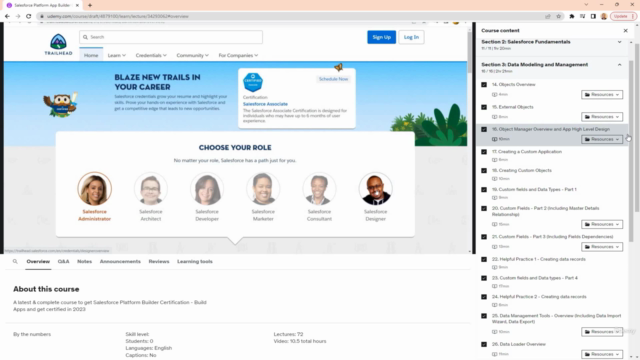Screen dimensions: 640x360
Task: Open the browser extensions puzzle icon
Action: click(x=572, y=16)
